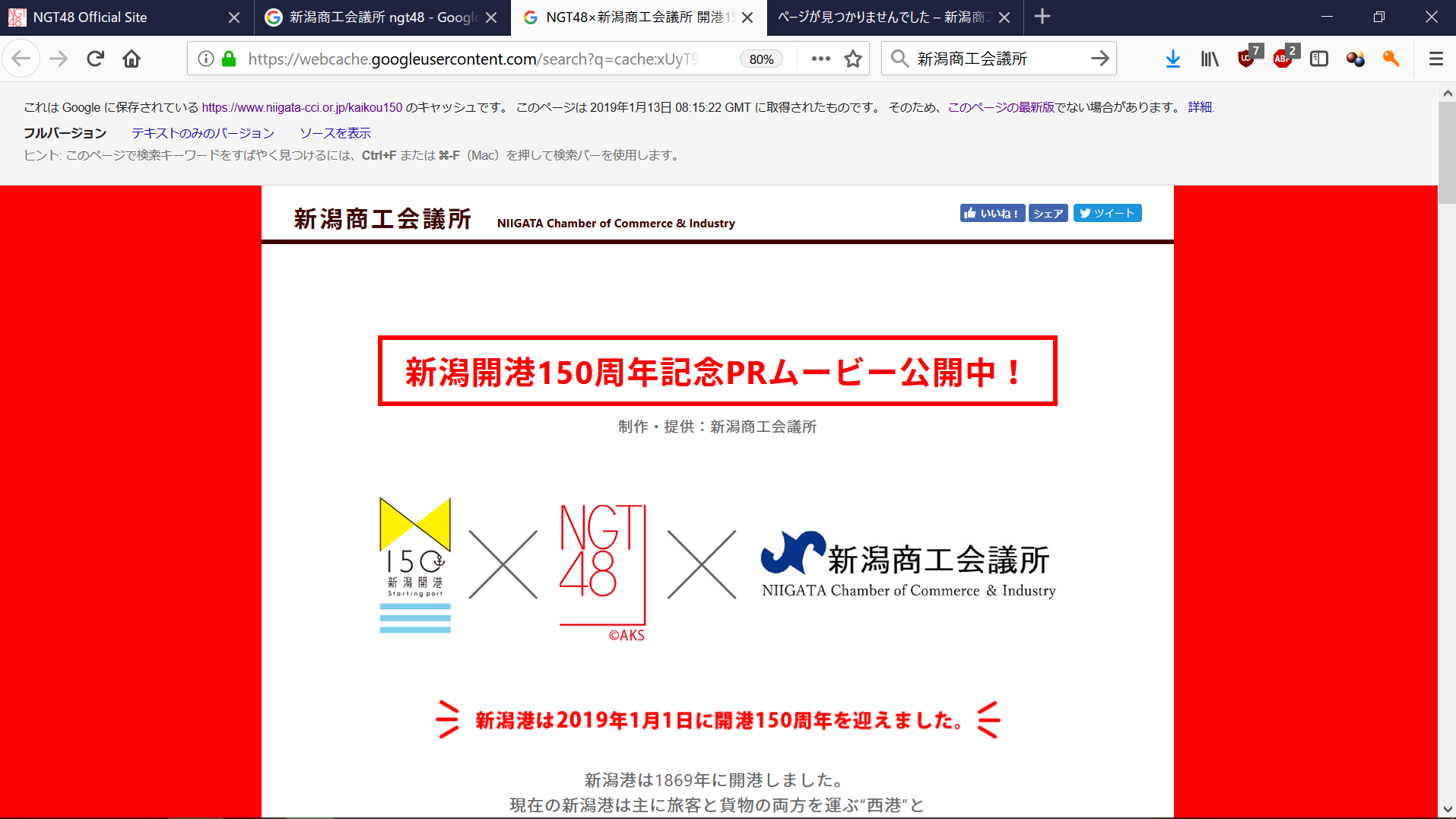
Task: Click the Niigata Chamber of Commerce logo image
Action: click(x=909, y=565)
